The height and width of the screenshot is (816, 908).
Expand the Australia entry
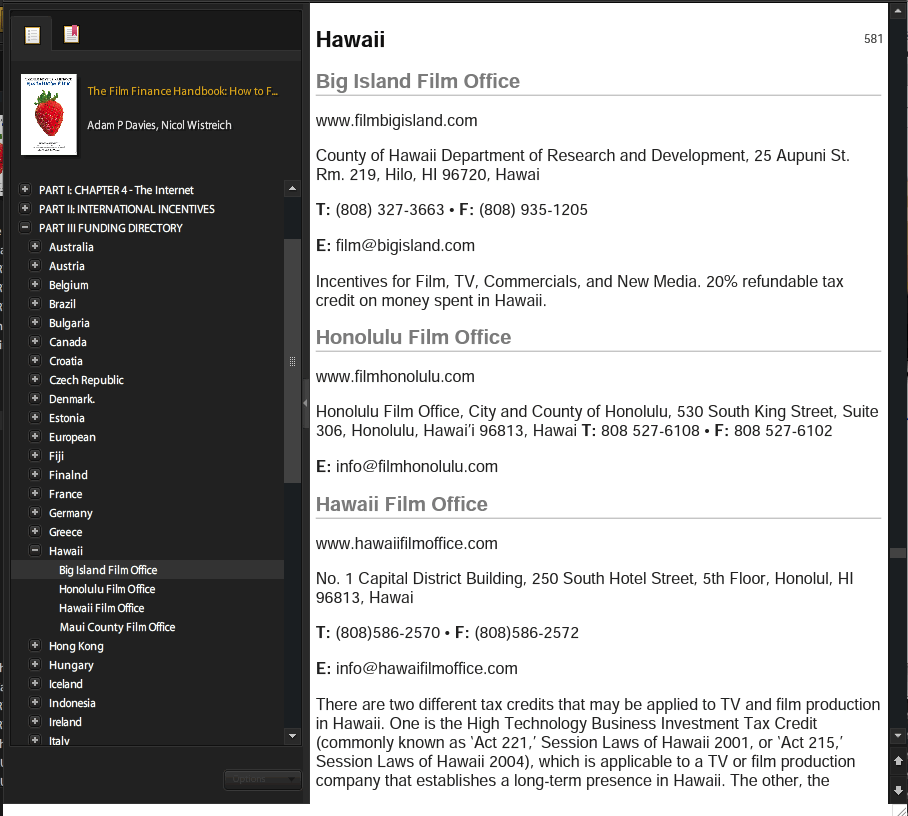35,247
